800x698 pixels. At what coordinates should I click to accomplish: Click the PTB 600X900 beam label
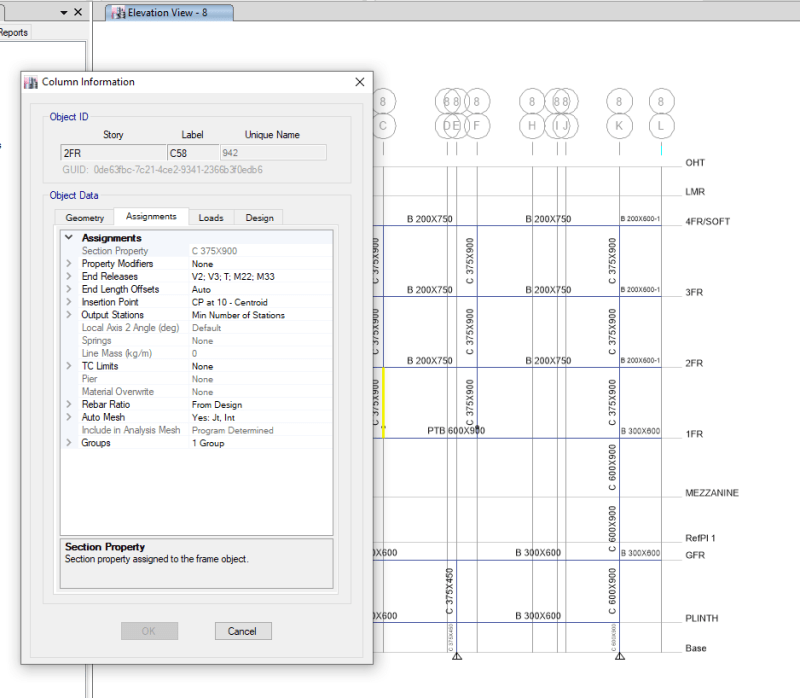click(456, 431)
